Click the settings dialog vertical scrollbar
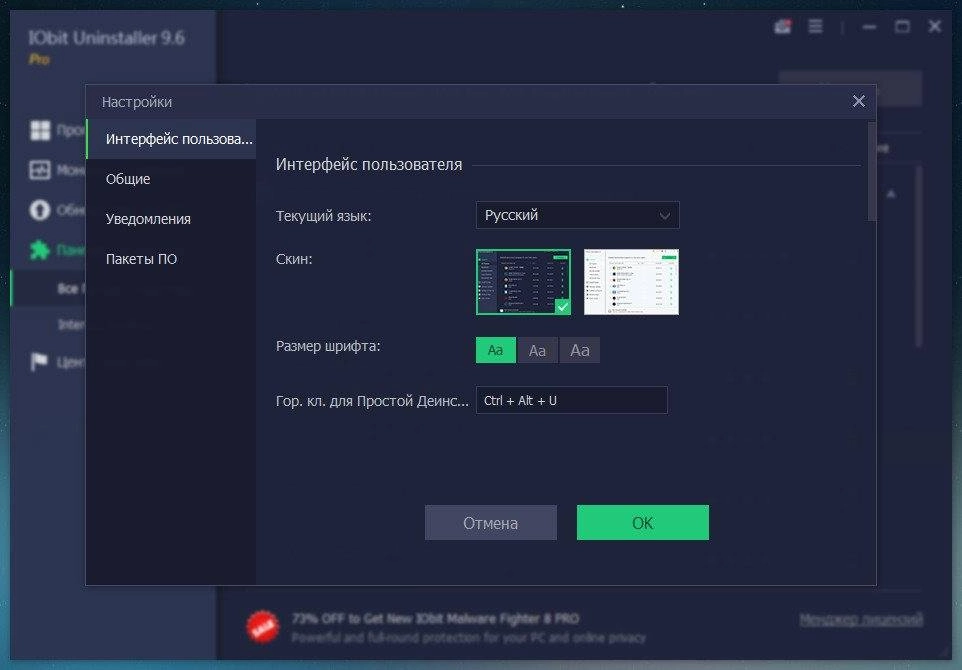This screenshot has height=670, width=962. tap(872, 171)
